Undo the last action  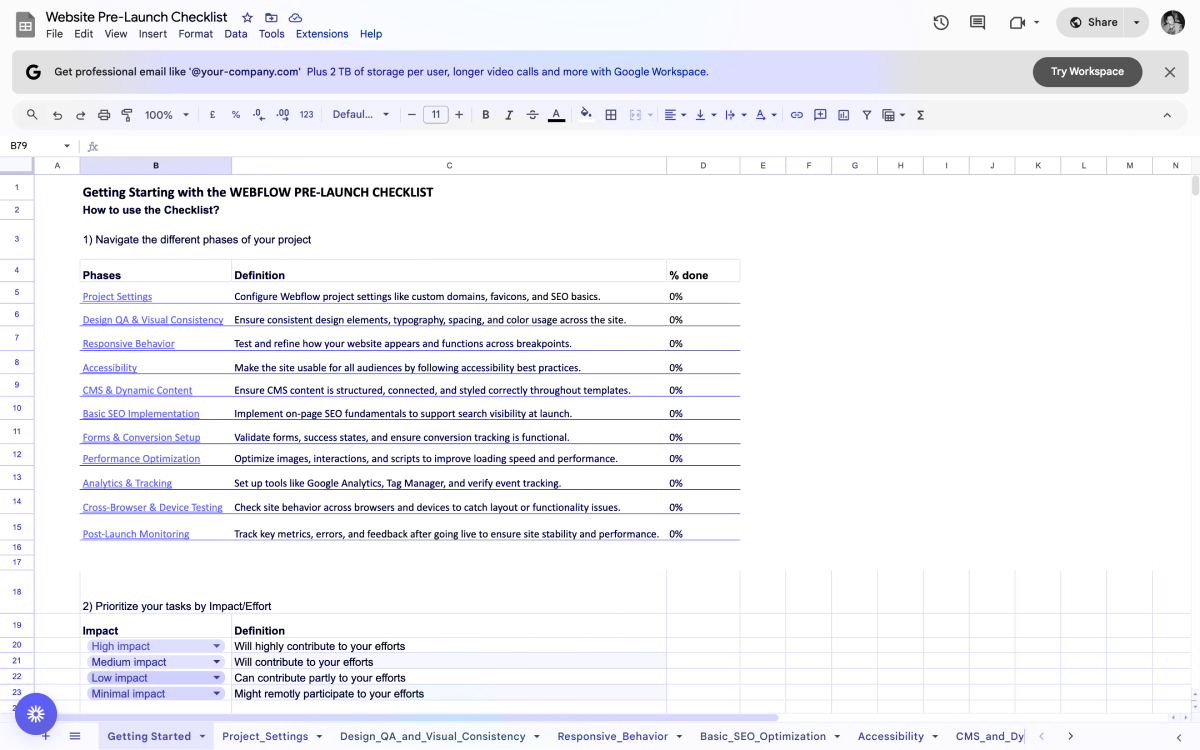(57, 115)
